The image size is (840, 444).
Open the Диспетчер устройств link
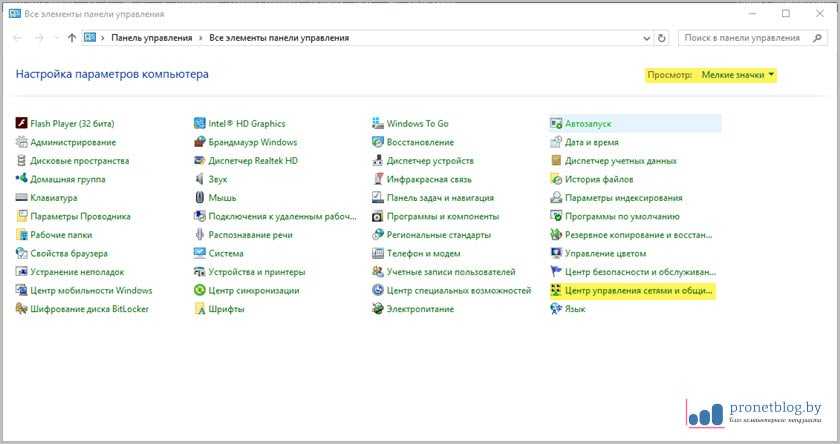[430, 161]
